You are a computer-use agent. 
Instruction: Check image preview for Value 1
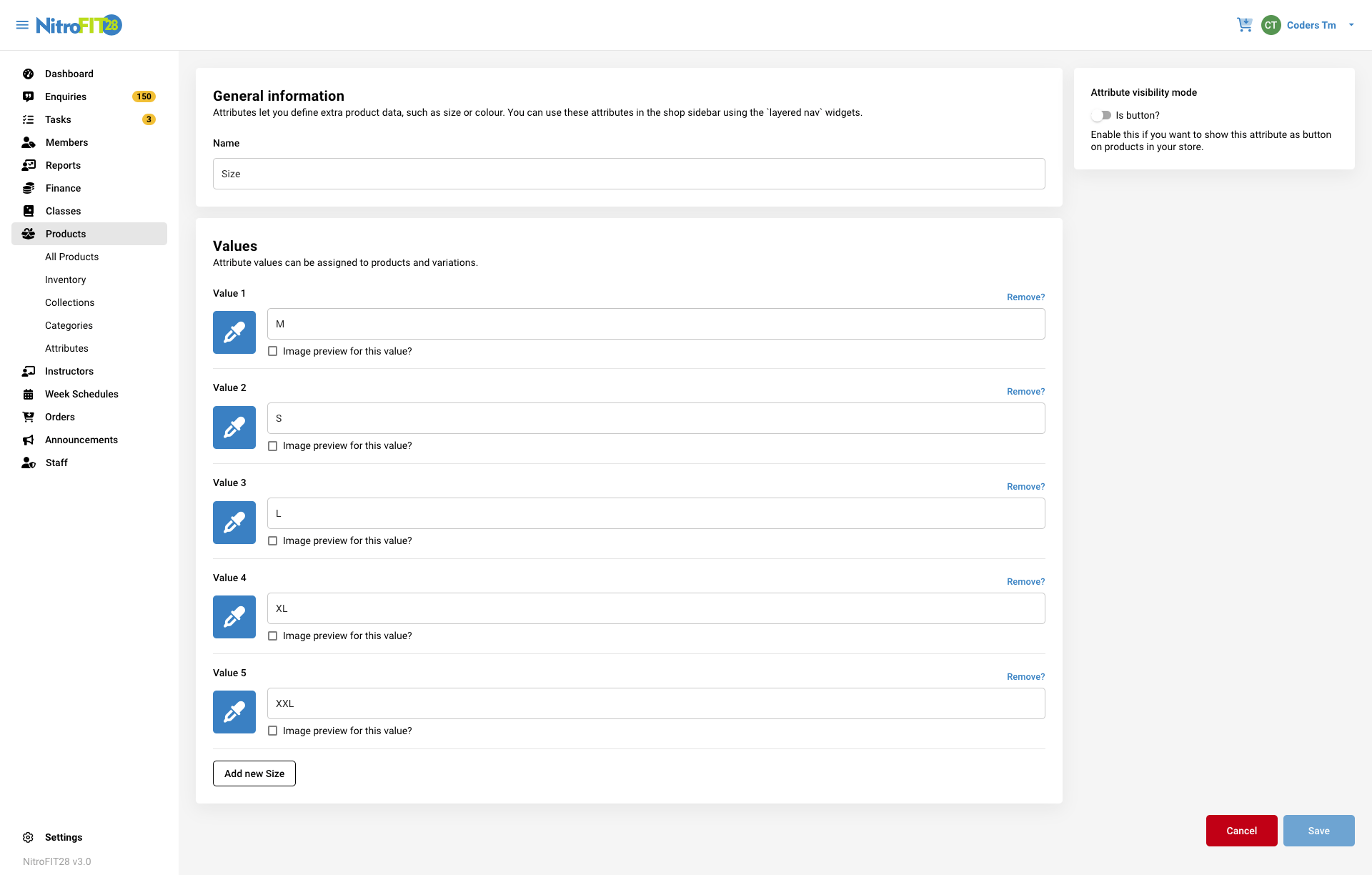273,351
